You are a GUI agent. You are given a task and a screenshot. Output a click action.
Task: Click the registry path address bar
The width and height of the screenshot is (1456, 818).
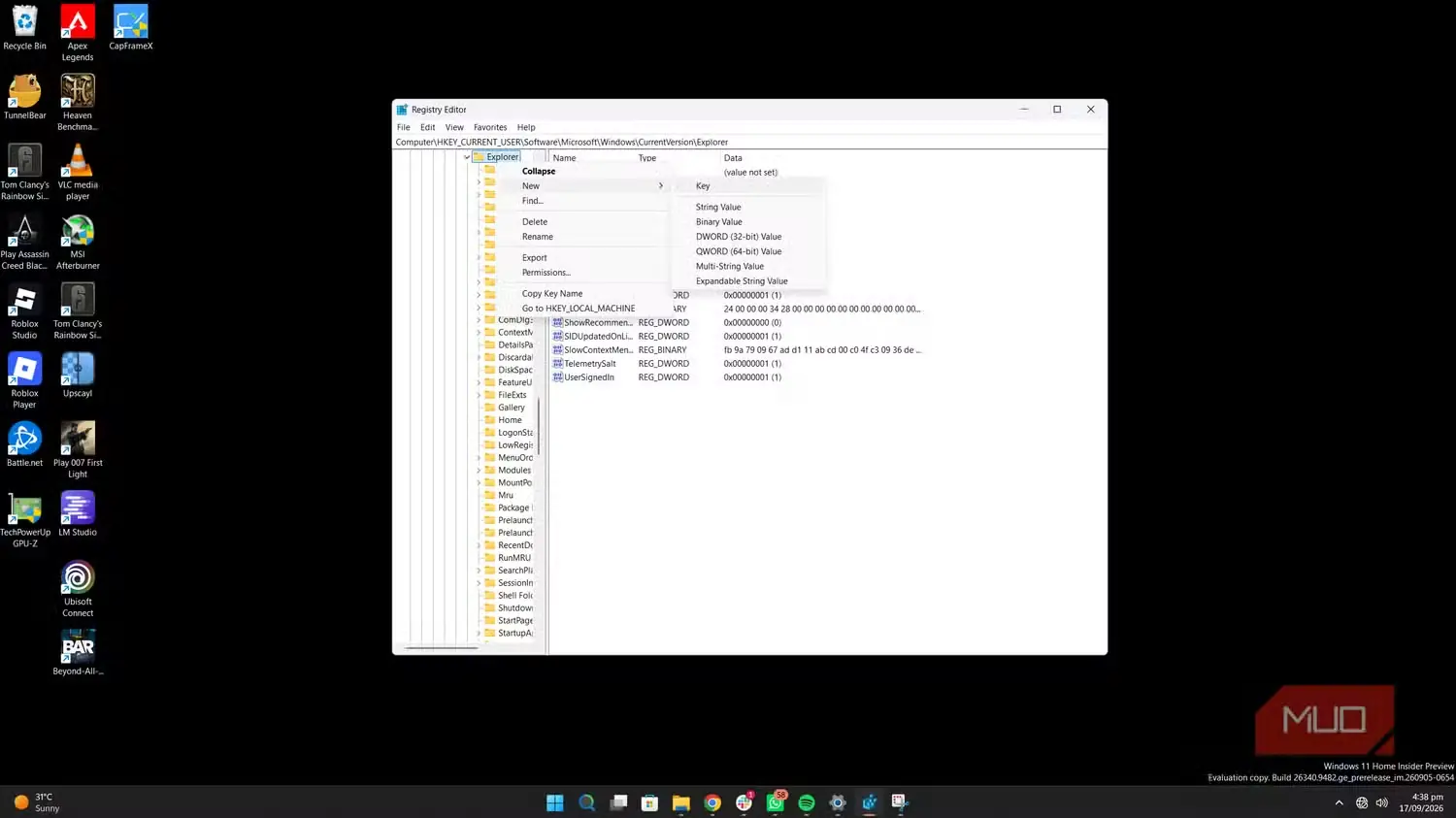[x=749, y=142]
